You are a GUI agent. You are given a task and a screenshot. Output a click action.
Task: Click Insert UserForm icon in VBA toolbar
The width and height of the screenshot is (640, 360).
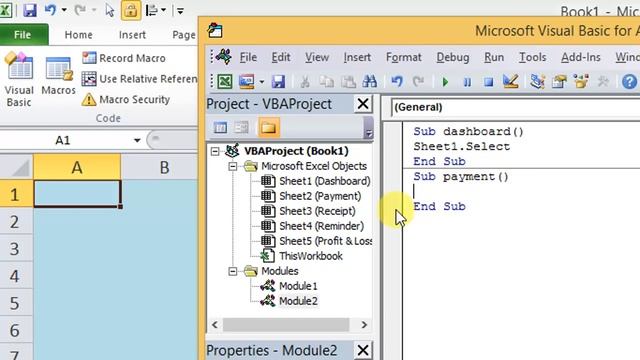247,82
